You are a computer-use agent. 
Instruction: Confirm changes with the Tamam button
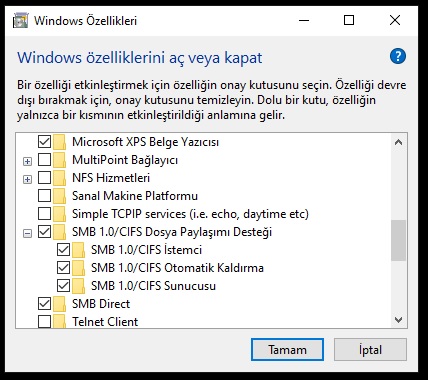point(287,350)
